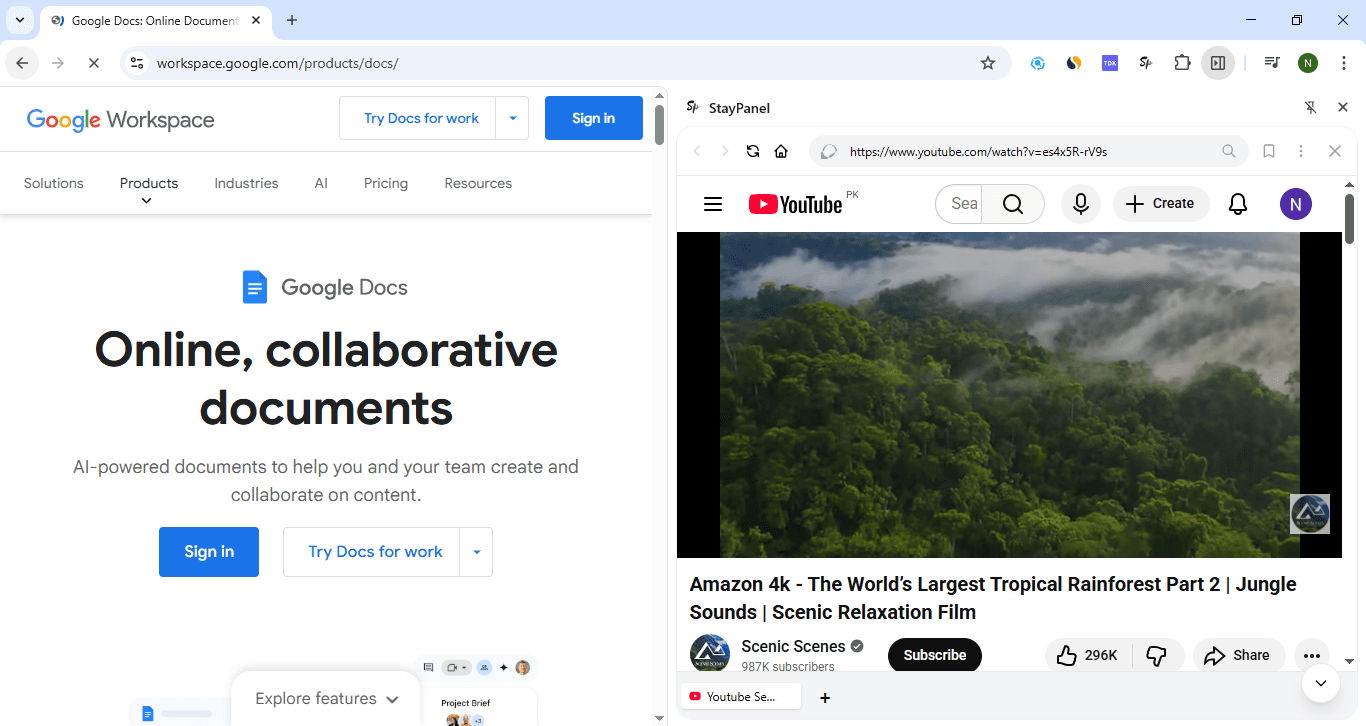Subscribe to Scenic Scenes channel
This screenshot has width=1366, height=726.
(x=934, y=655)
